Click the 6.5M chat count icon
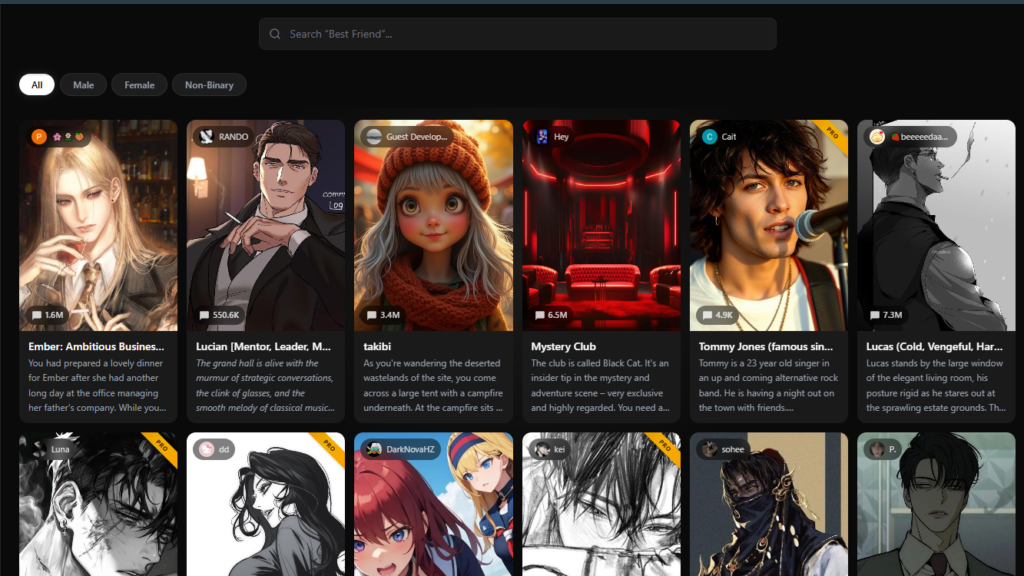Image resolution: width=1024 pixels, height=576 pixels. 539,315
